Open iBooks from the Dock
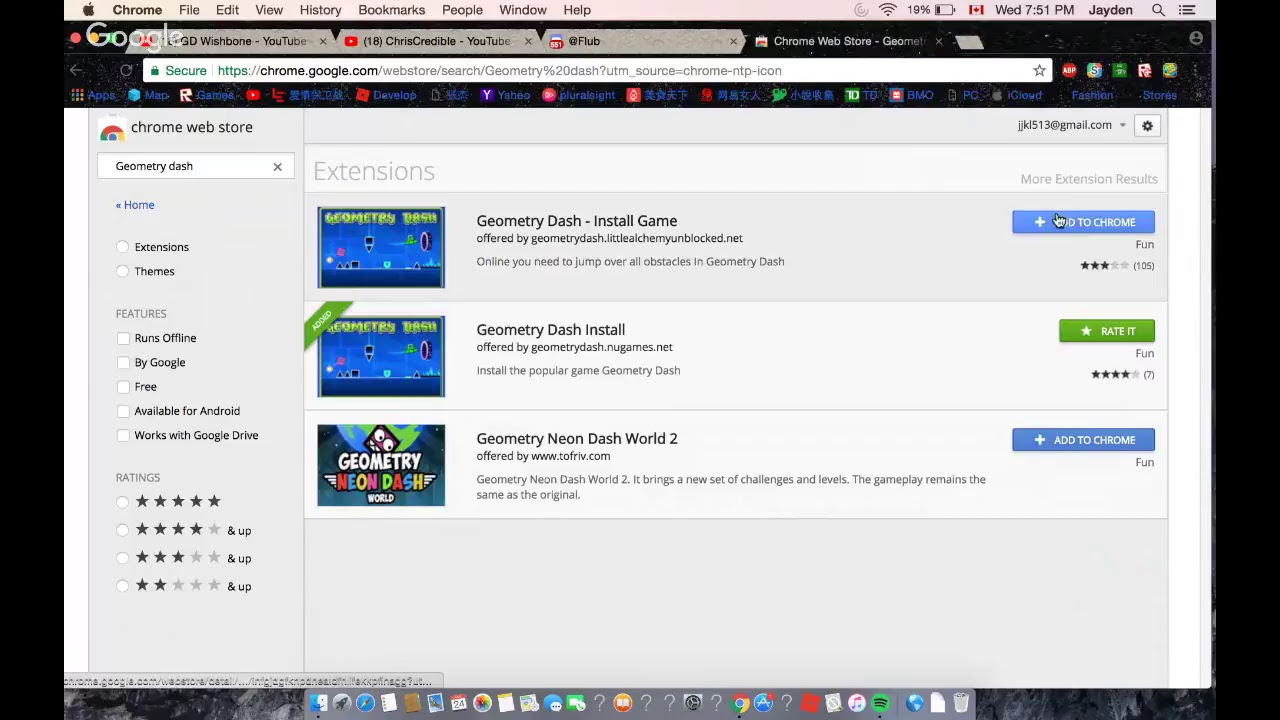This screenshot has height=720, width=1280. (623, 704)
